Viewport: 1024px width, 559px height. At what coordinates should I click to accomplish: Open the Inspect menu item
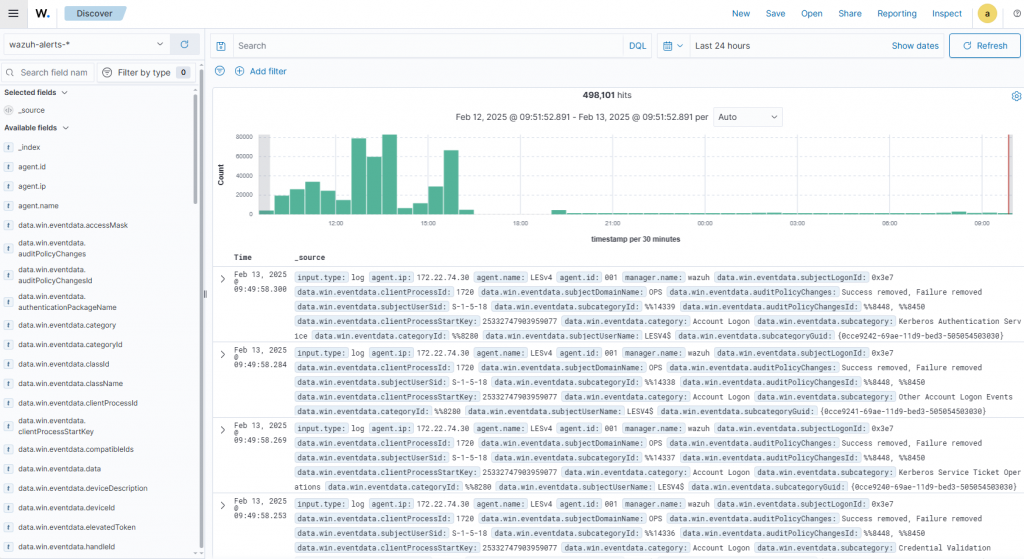tap(947, 14)
